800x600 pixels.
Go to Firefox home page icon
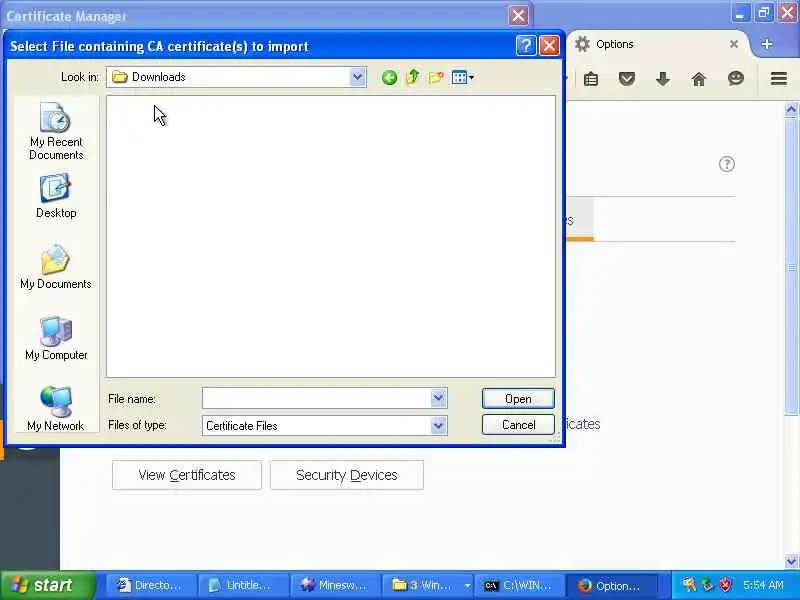[698, 79]
